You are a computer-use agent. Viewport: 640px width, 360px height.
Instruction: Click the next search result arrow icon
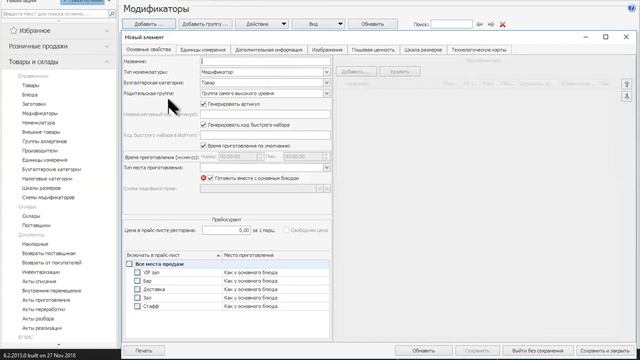(491, 24)
